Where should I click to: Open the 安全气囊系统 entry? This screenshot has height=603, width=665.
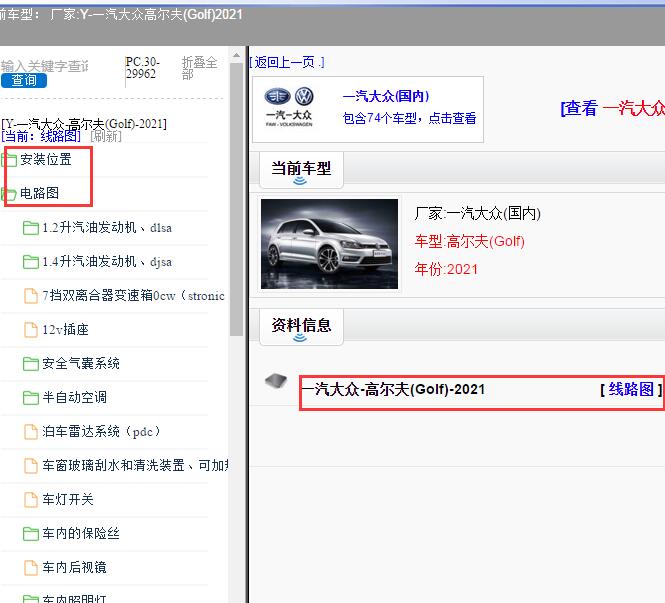[x=81, y=363]
